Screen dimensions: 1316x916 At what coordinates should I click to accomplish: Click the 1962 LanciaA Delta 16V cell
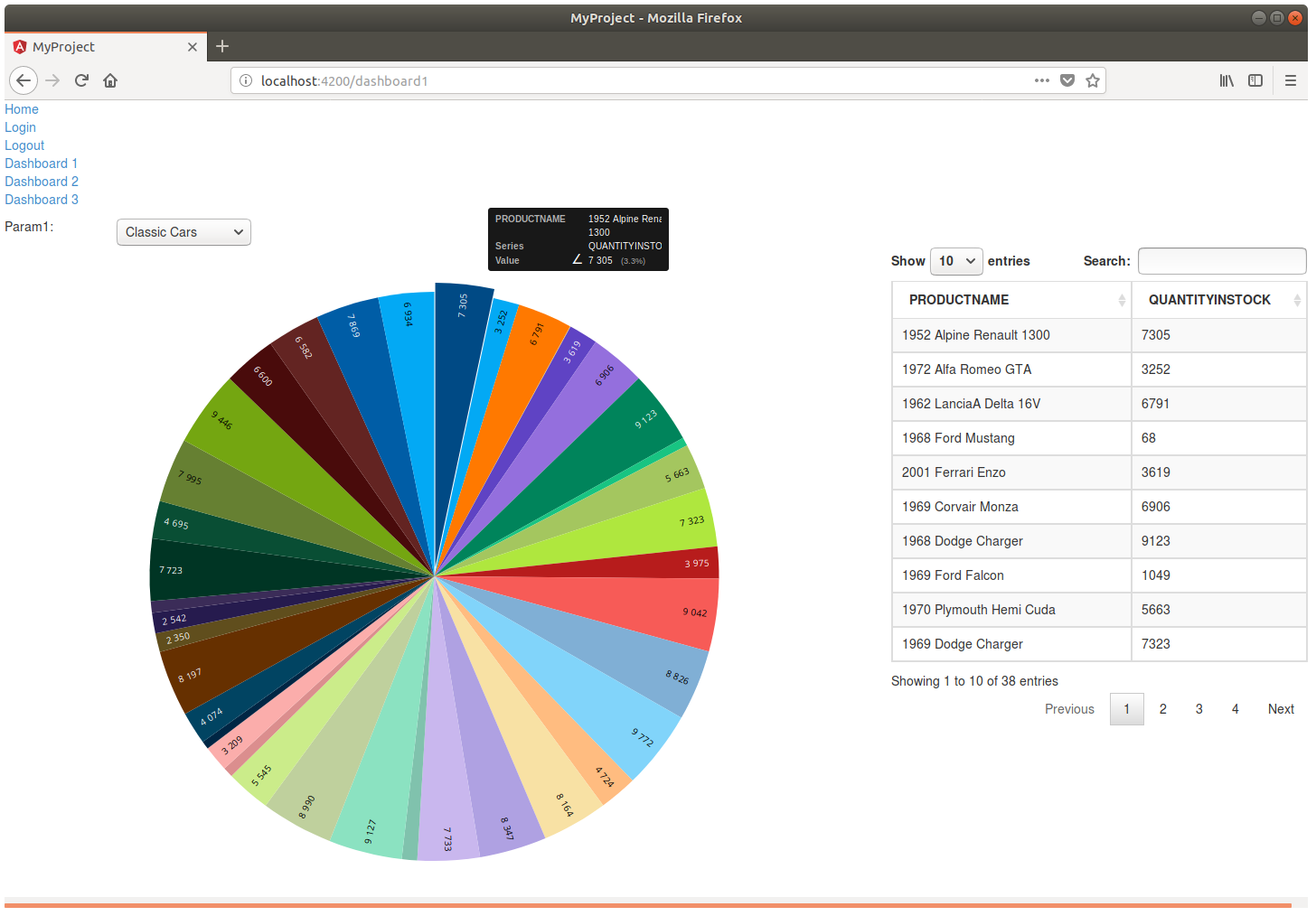[1011, 404]
